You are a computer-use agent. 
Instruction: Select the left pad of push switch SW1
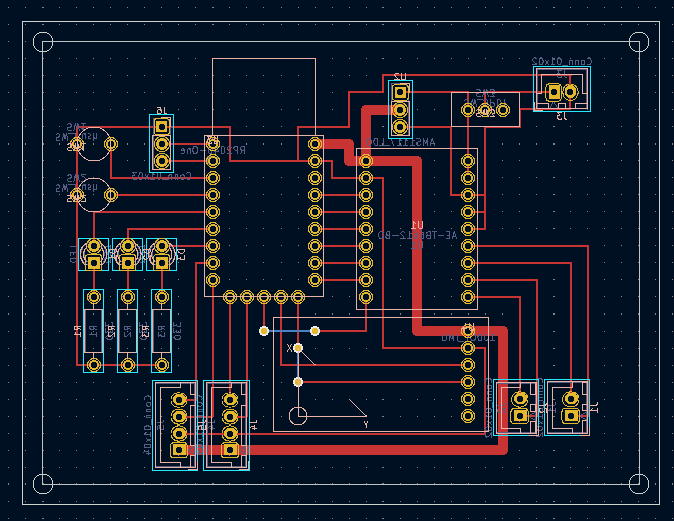click(x=77, y=144)
